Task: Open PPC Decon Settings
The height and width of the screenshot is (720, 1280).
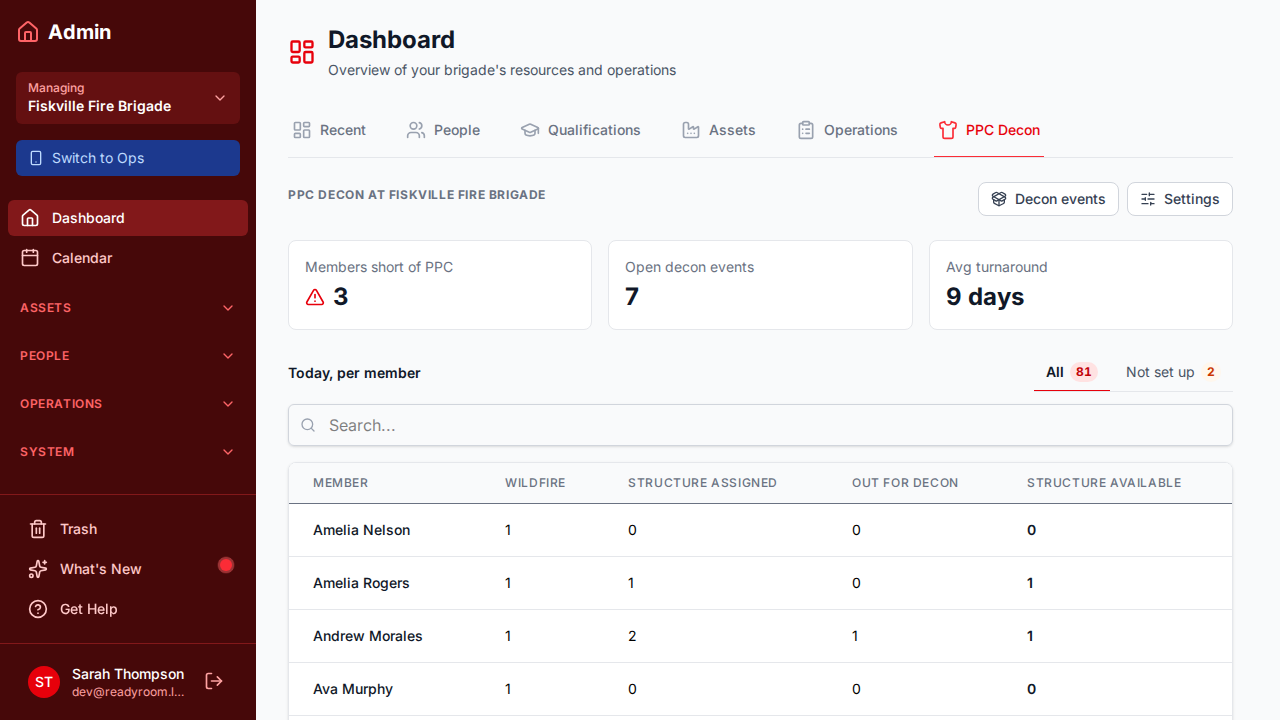Action: click(1180, 199)
